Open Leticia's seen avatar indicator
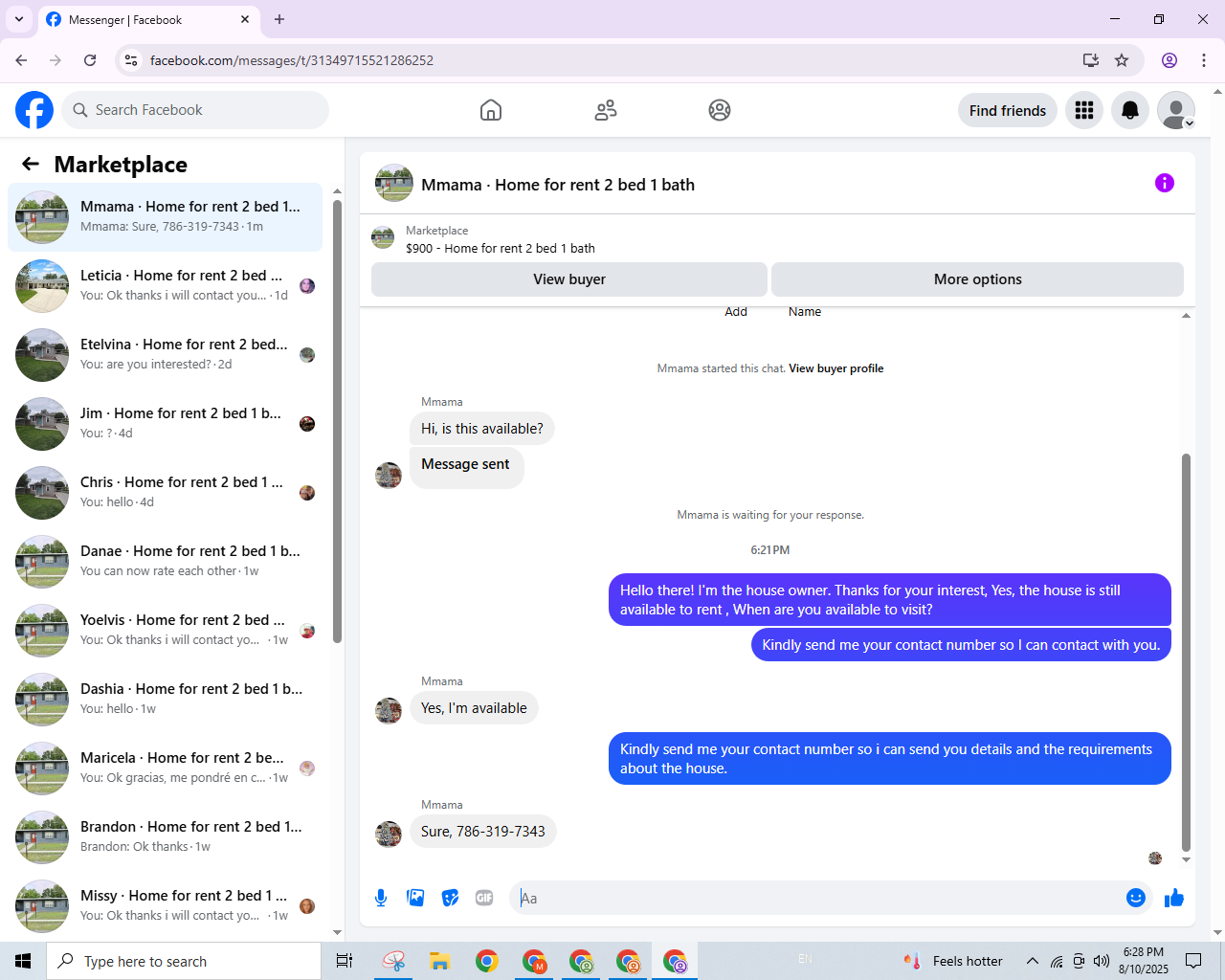Viewport: 1225px width, 980px height. click(x=307, y=286)
